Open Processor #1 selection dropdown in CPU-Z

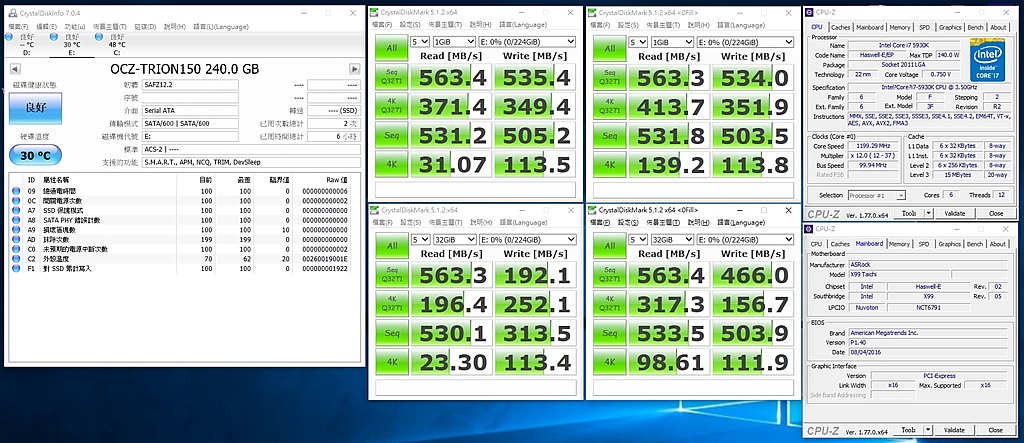click(x=876, y=195)
